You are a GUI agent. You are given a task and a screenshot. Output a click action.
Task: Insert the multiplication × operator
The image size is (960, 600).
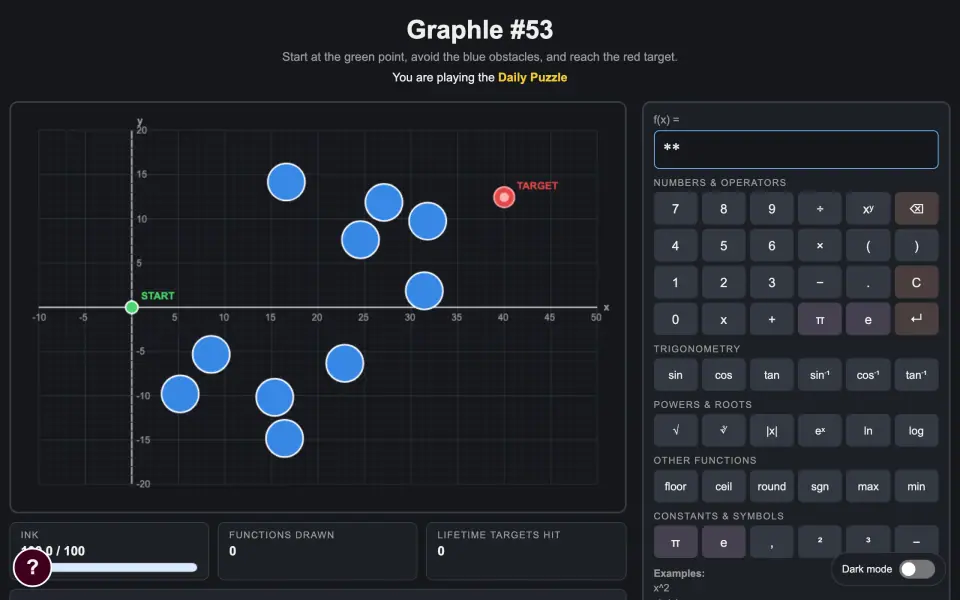[820, 246]
